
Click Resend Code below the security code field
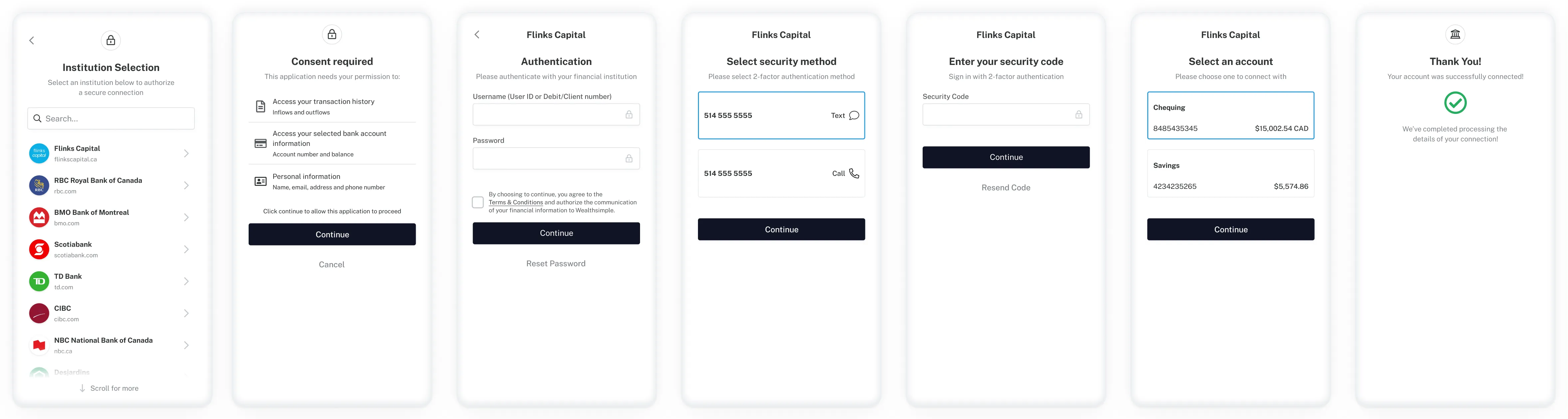coord(1006,187)
